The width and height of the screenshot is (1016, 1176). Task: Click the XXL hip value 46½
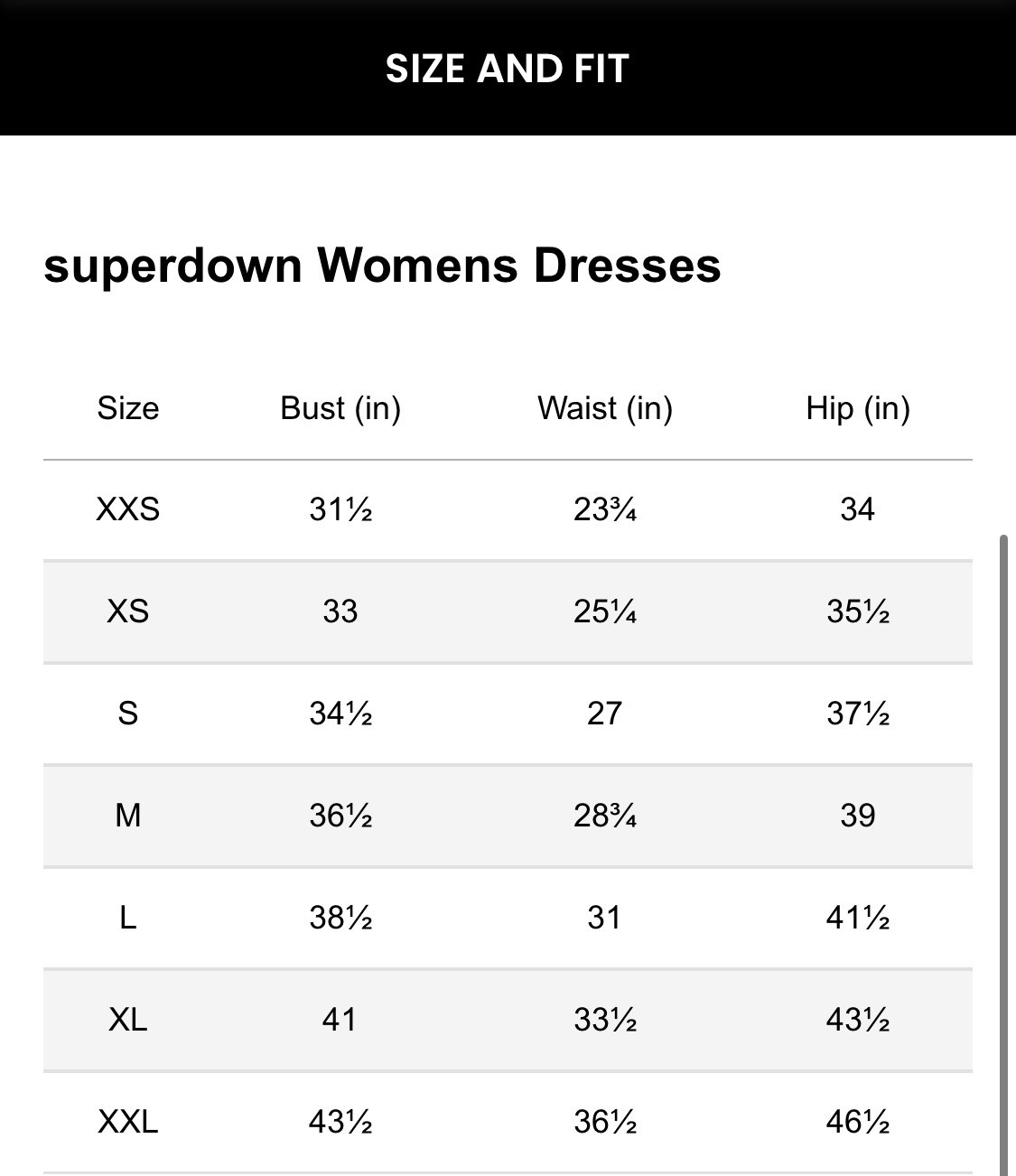858,1122
